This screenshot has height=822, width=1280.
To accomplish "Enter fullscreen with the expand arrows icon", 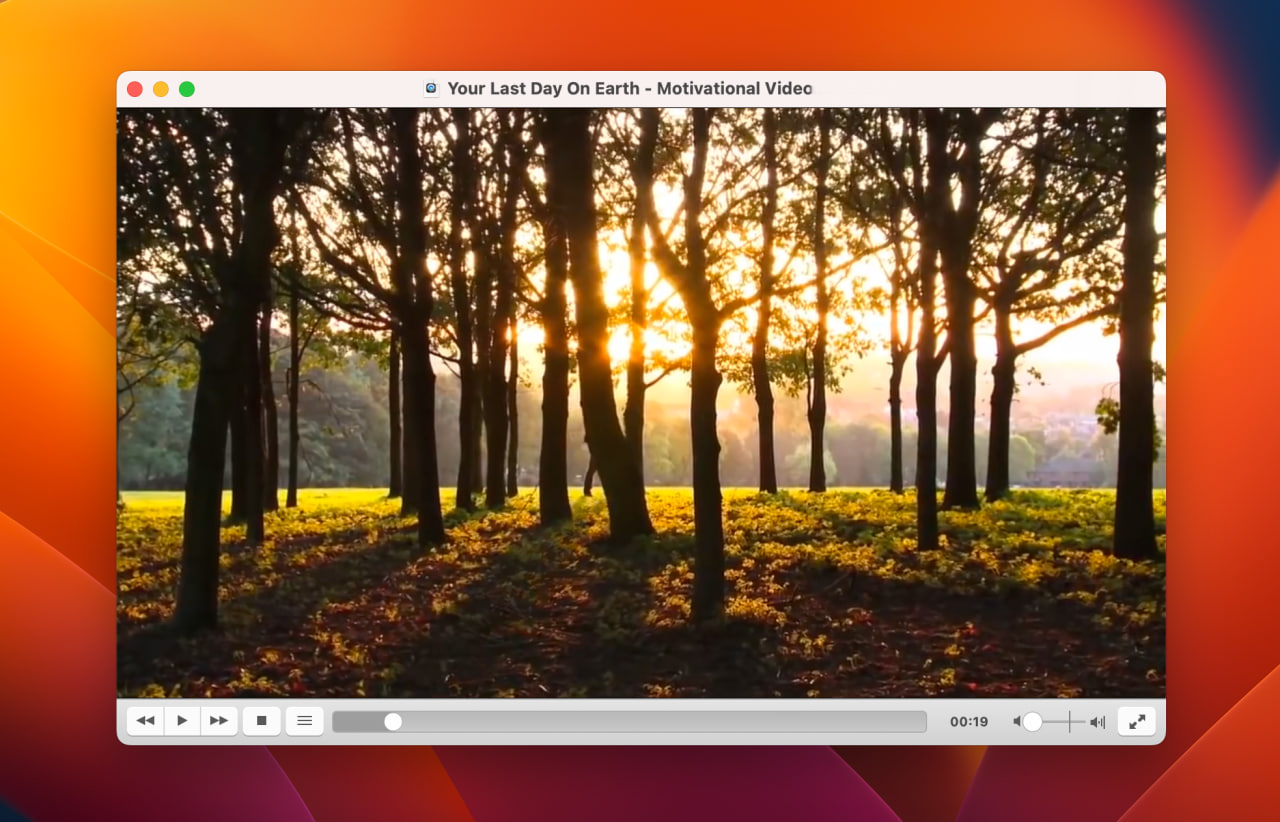I will tap(1136, 720).
